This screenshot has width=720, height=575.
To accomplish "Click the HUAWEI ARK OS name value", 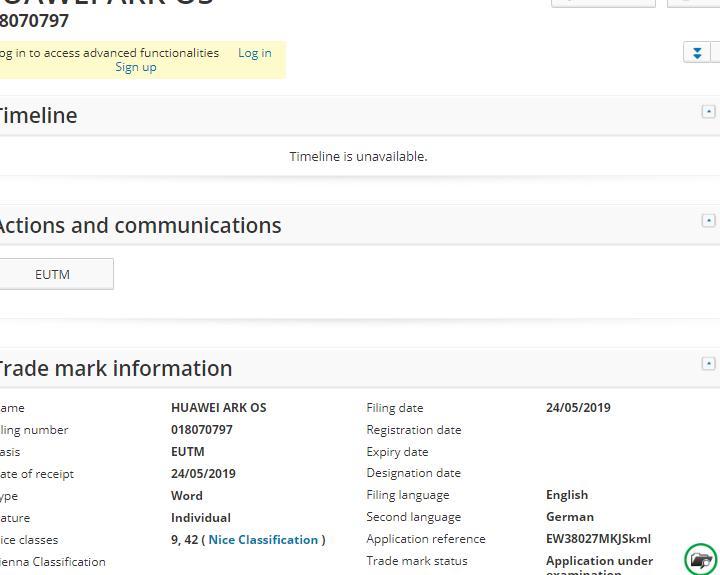I will click(x=218, y=408).
